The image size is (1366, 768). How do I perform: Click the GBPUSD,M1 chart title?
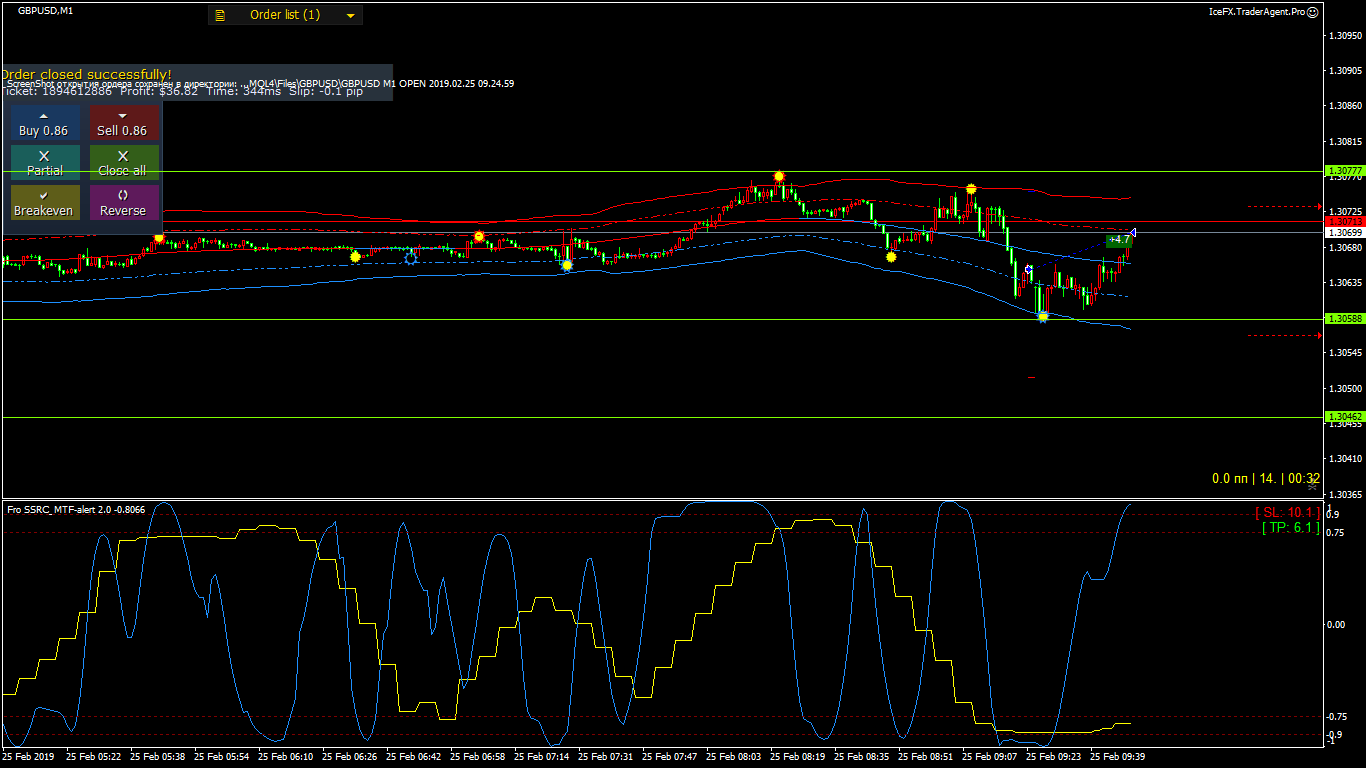[x=44, y=10]
